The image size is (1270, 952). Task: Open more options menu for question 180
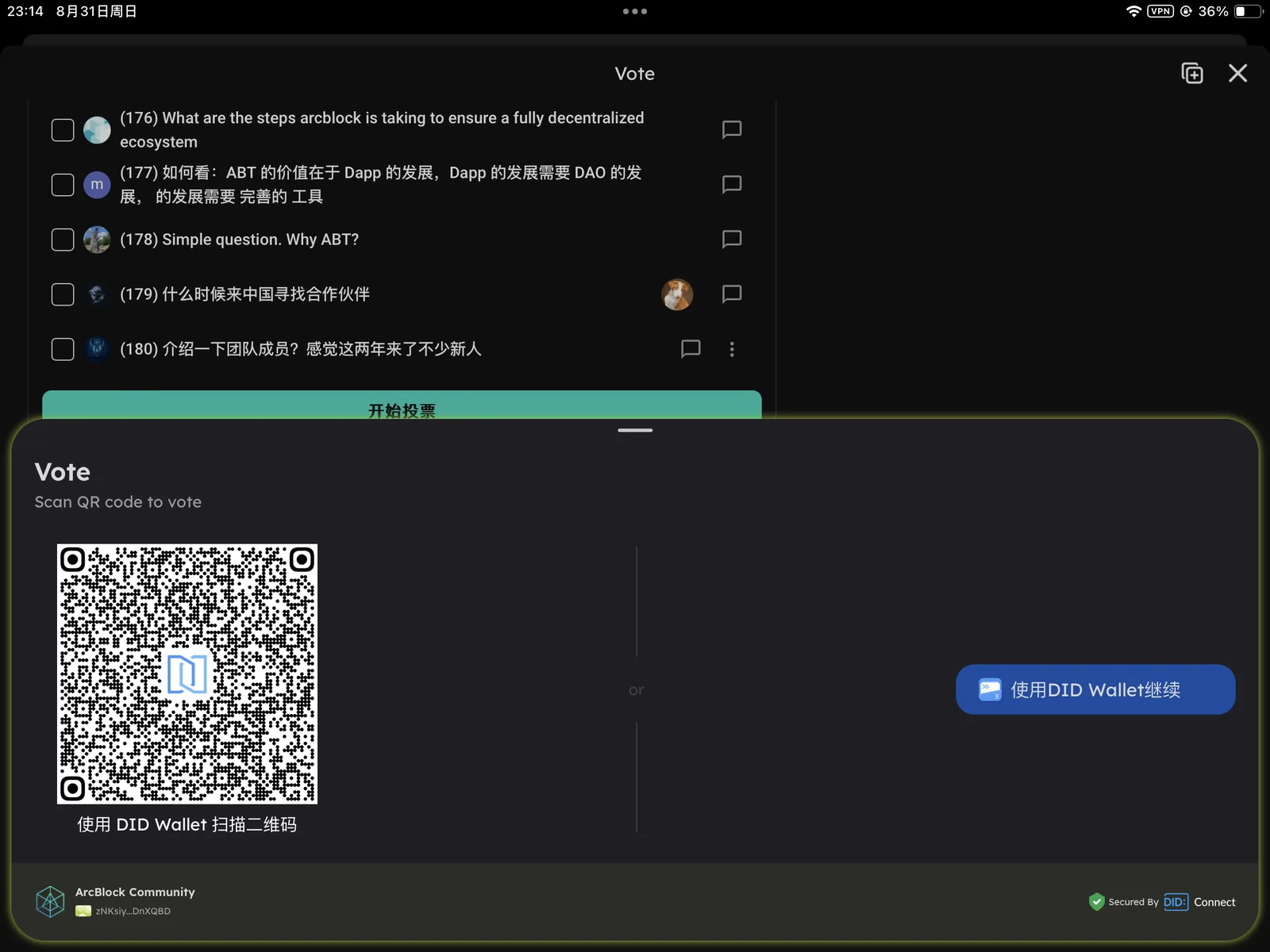pos(732,349)
